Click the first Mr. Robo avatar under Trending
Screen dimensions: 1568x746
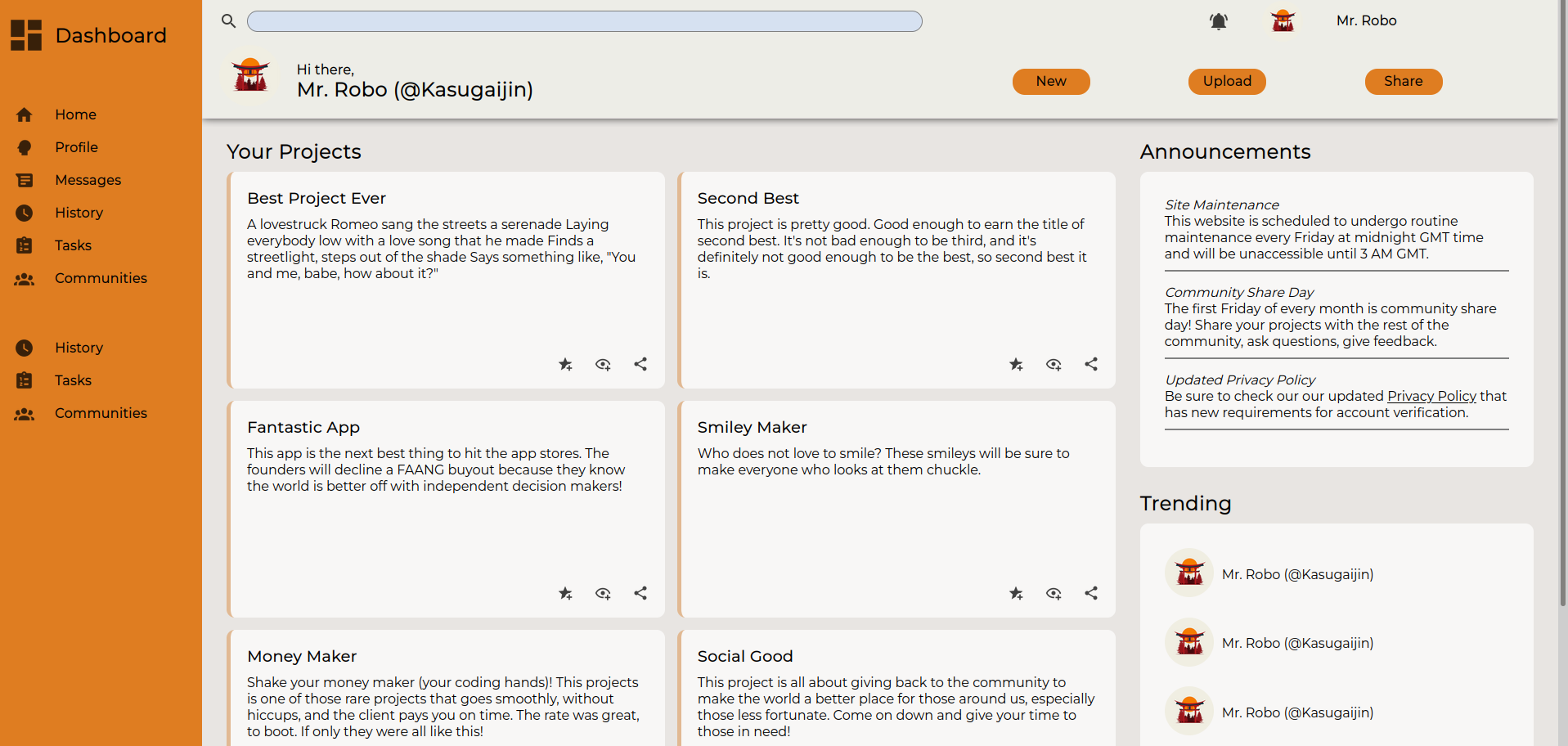(x=1188, y=573)
